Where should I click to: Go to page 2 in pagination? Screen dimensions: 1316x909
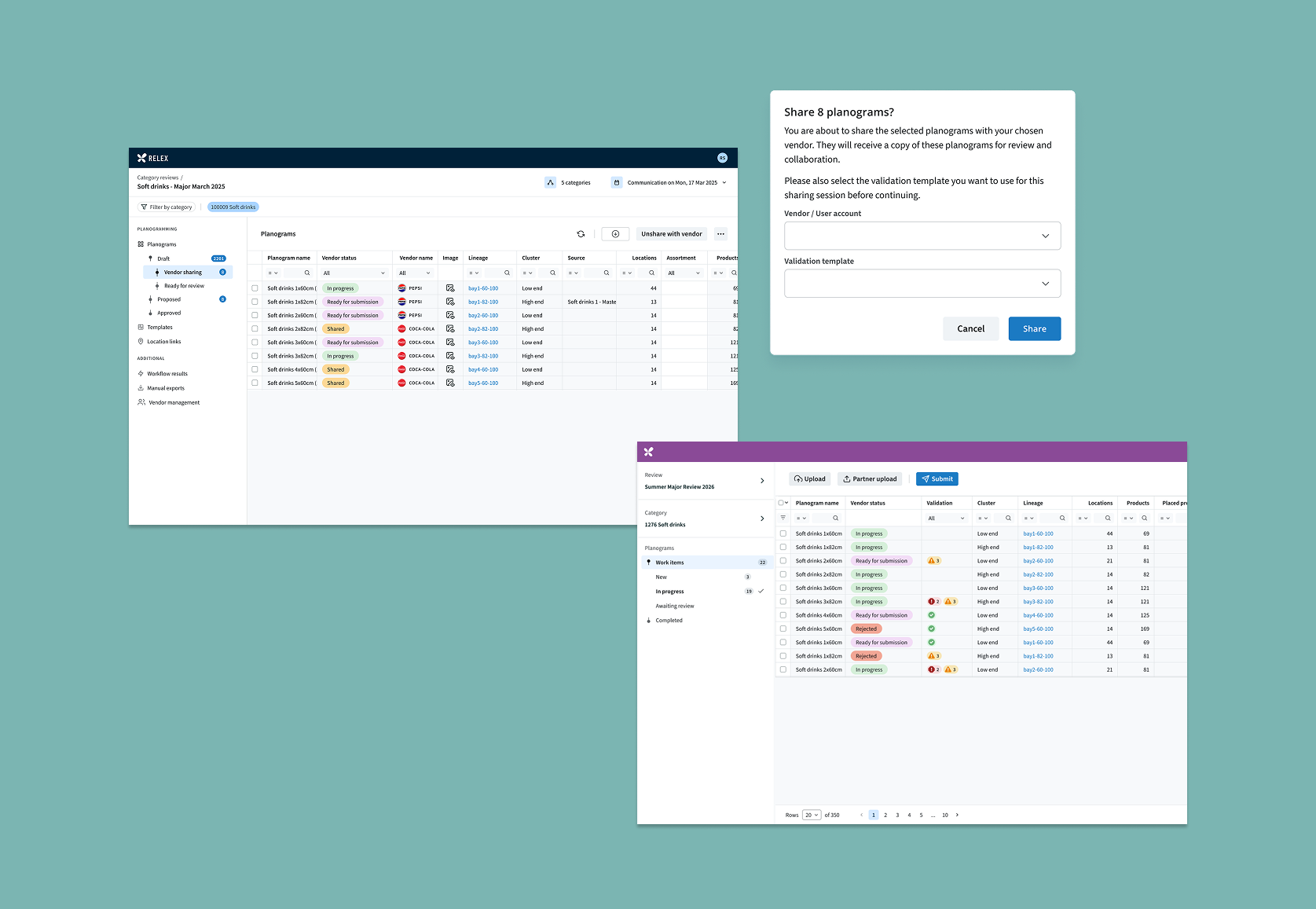point(885,816)
